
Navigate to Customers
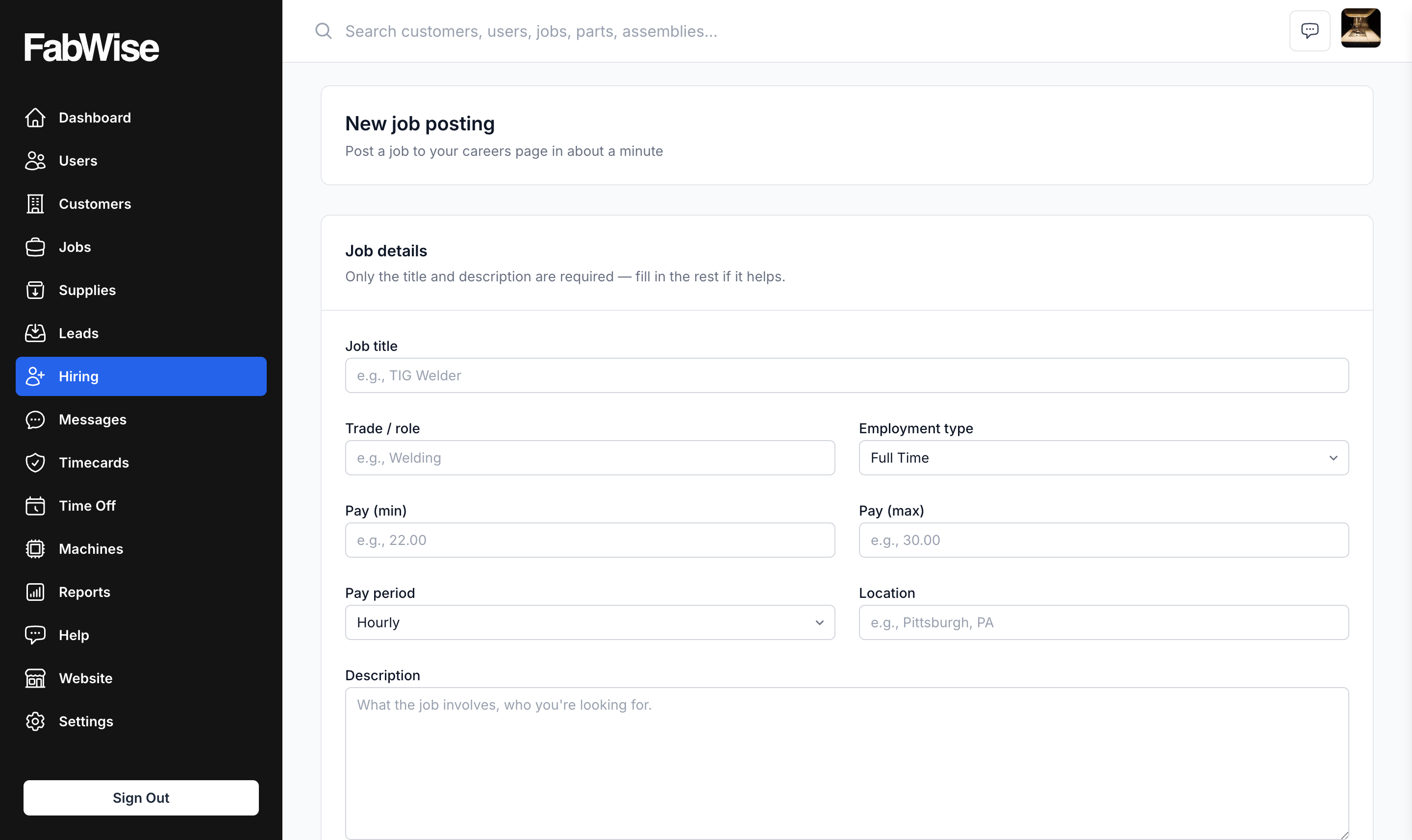click(141, 204)
